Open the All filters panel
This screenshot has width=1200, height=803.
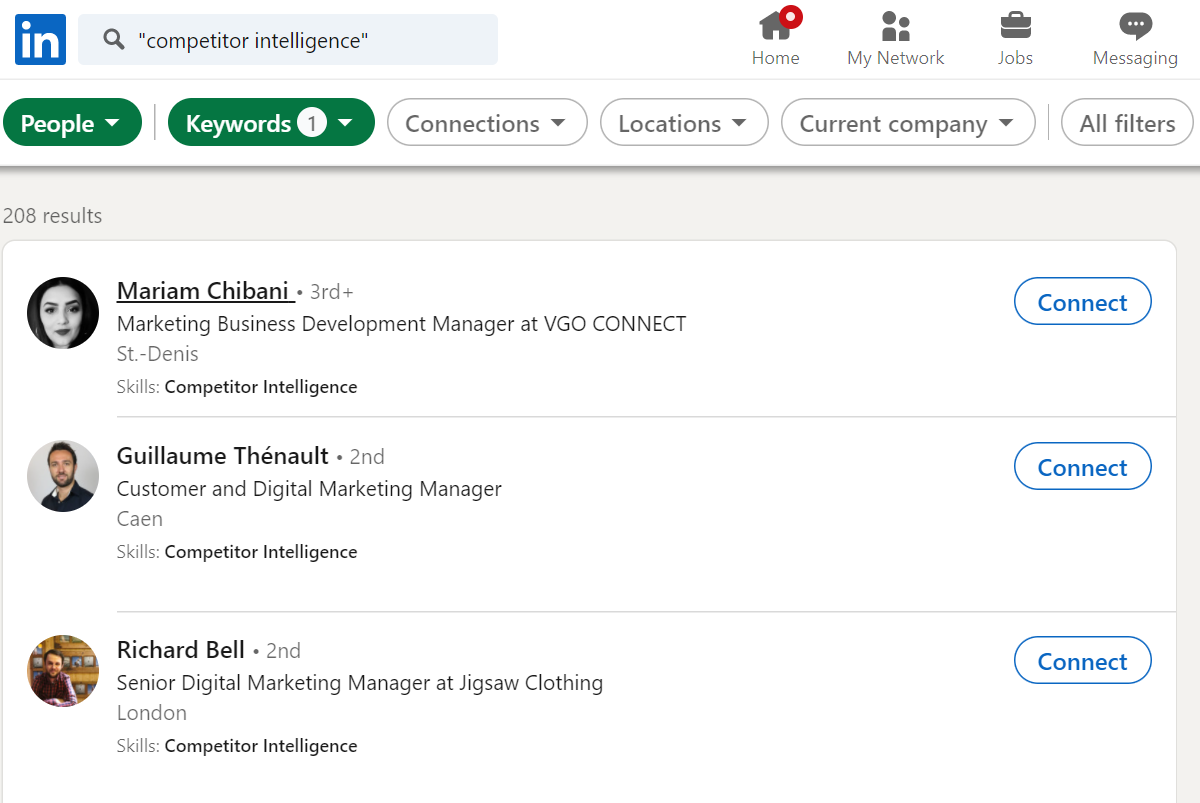pyautogui.click(x=1127, y=122)
